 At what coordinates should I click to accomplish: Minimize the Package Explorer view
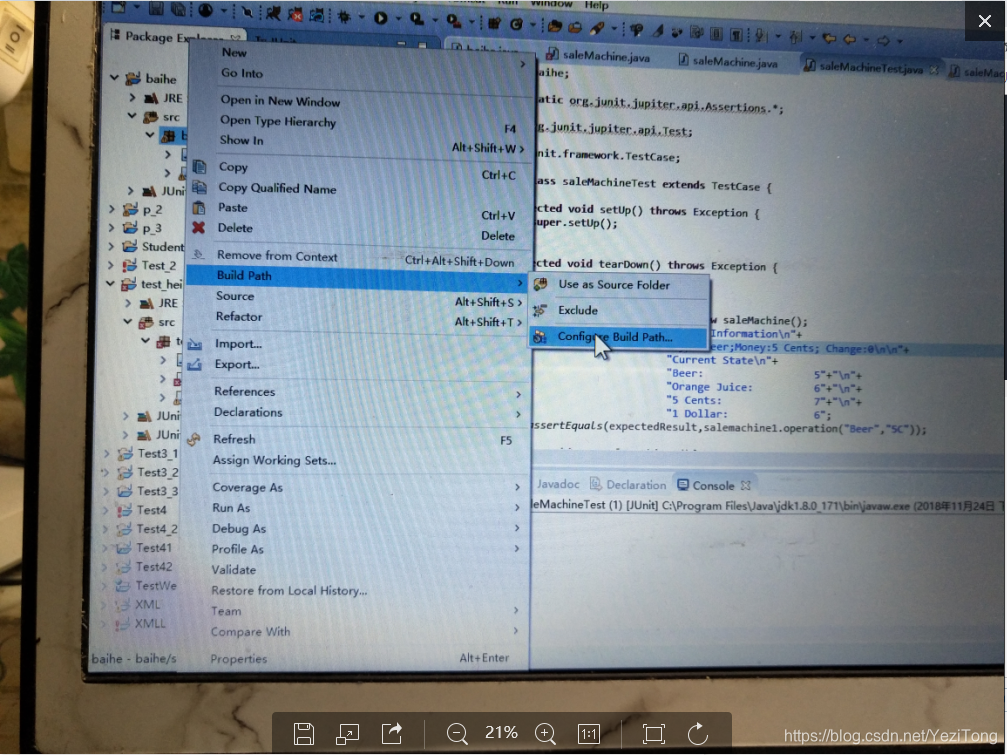(x=401, y=44)
